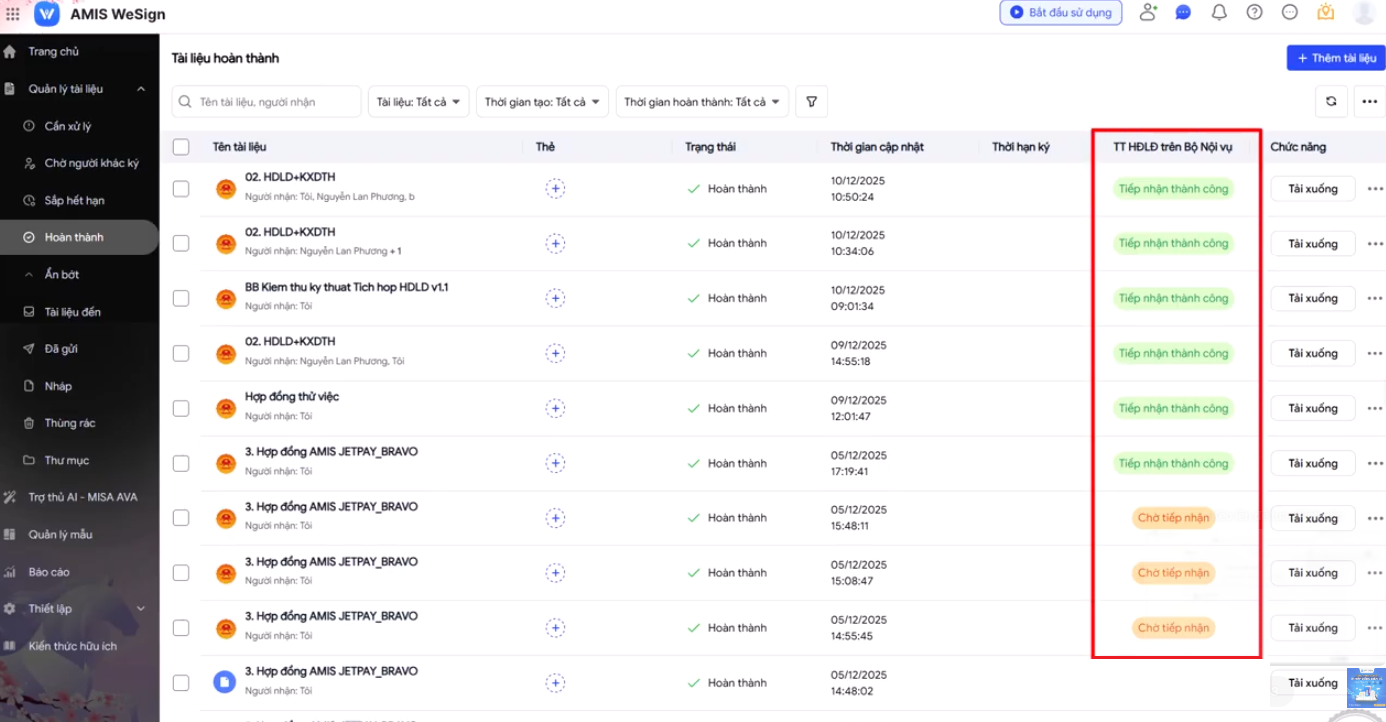Toggle the select-all checkbox in table header
The height and width of the screenshot is (722, 1386).
181,147
